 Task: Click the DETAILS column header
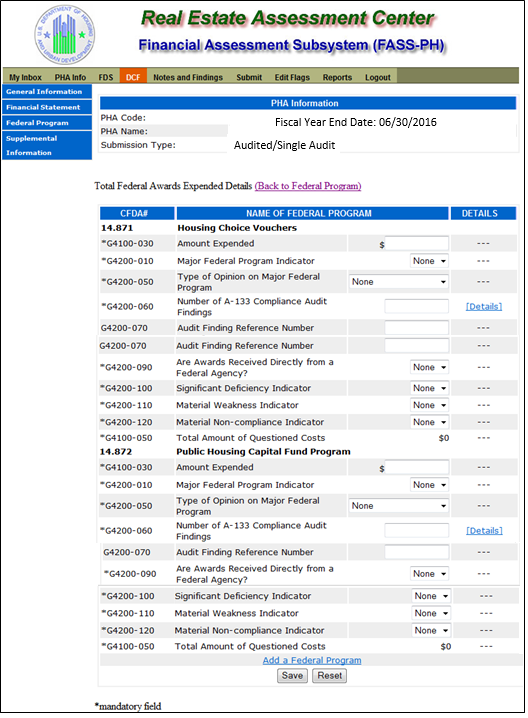pos(483,213)
